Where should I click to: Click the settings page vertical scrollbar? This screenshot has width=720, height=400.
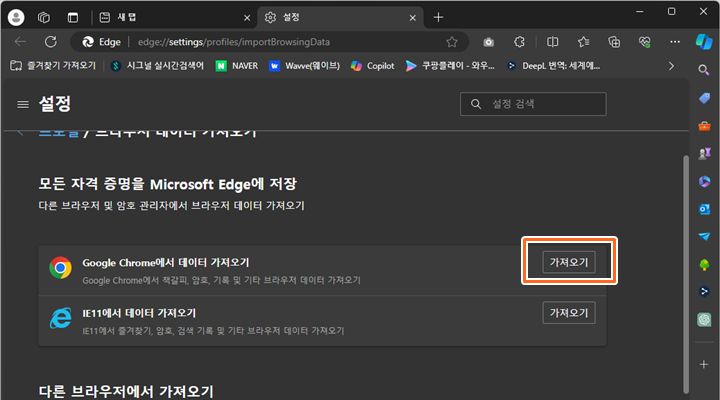click(x=686, y=274)
